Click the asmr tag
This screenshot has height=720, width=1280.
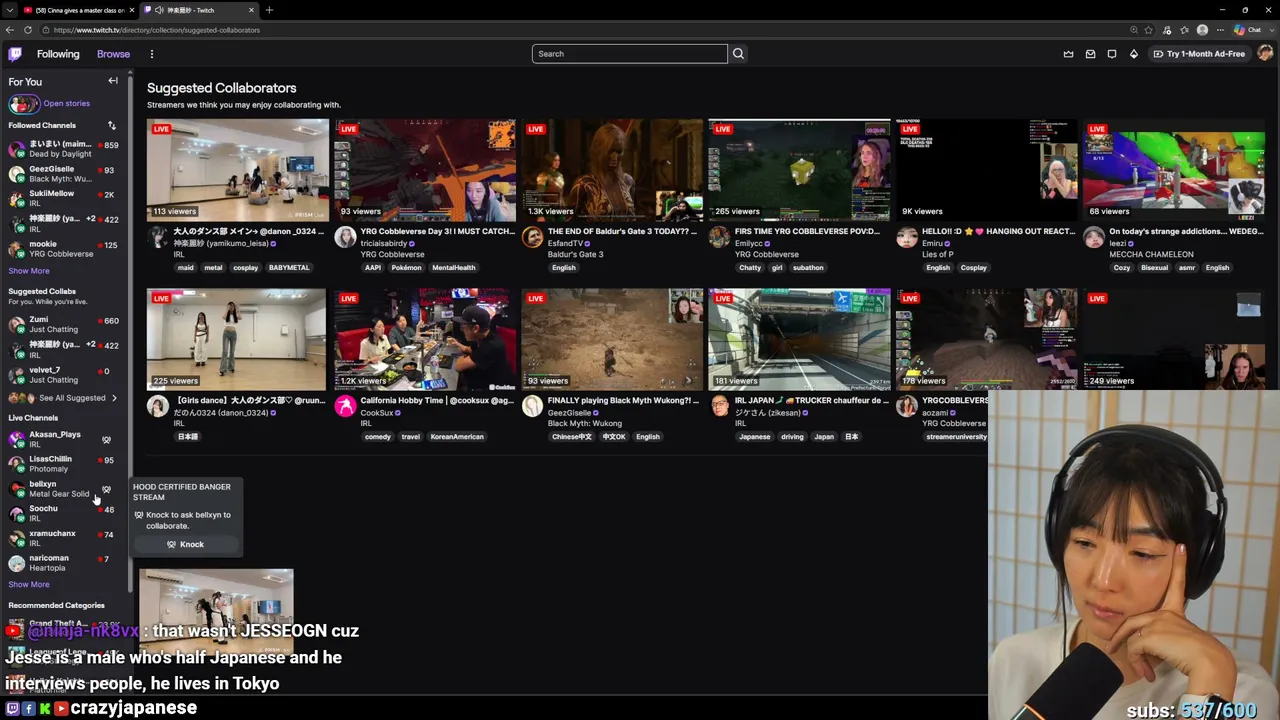[1187, 268]
